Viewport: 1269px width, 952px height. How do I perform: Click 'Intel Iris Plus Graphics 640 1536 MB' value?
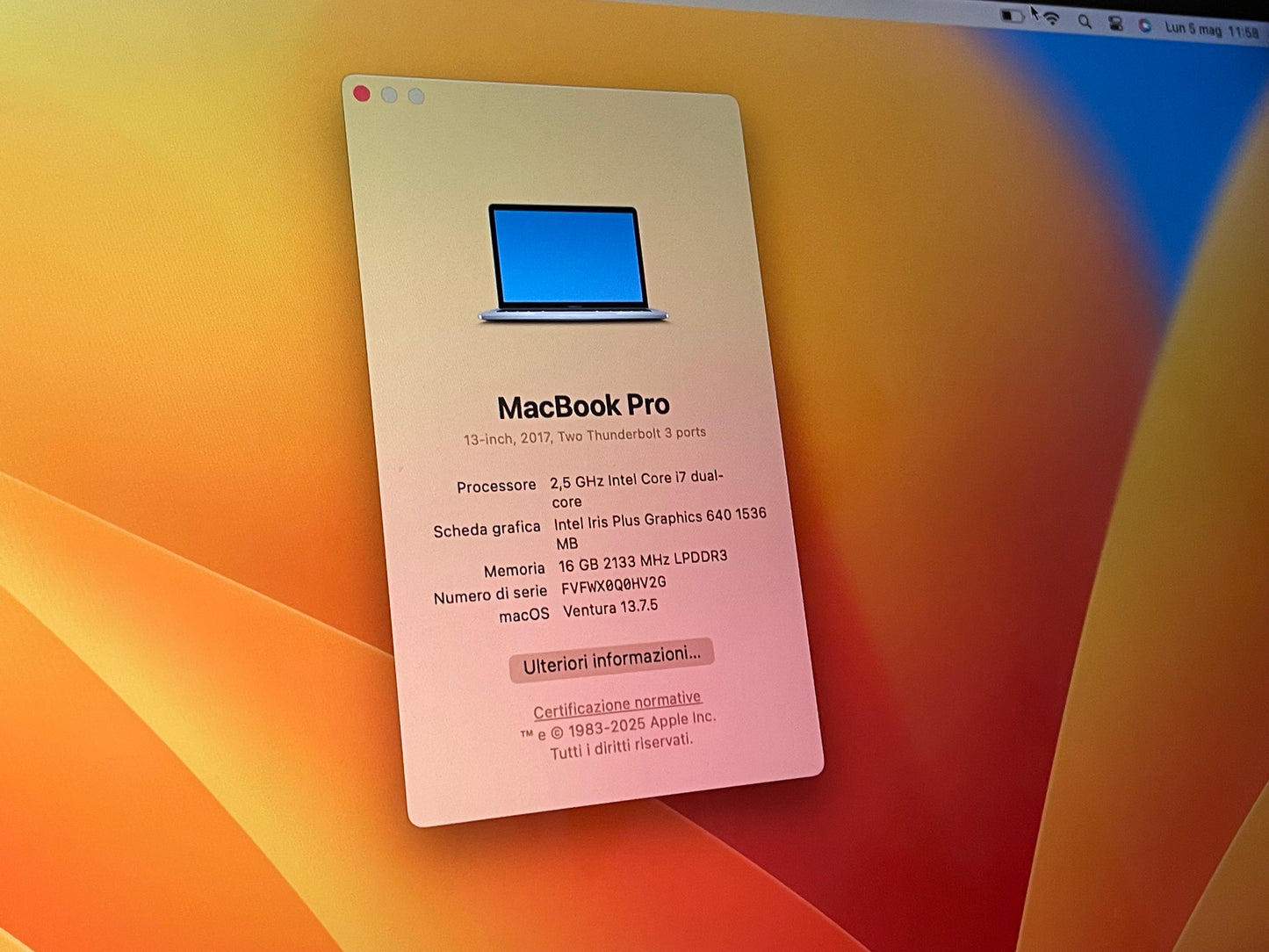pyautogui.click(x=660, y=529)
